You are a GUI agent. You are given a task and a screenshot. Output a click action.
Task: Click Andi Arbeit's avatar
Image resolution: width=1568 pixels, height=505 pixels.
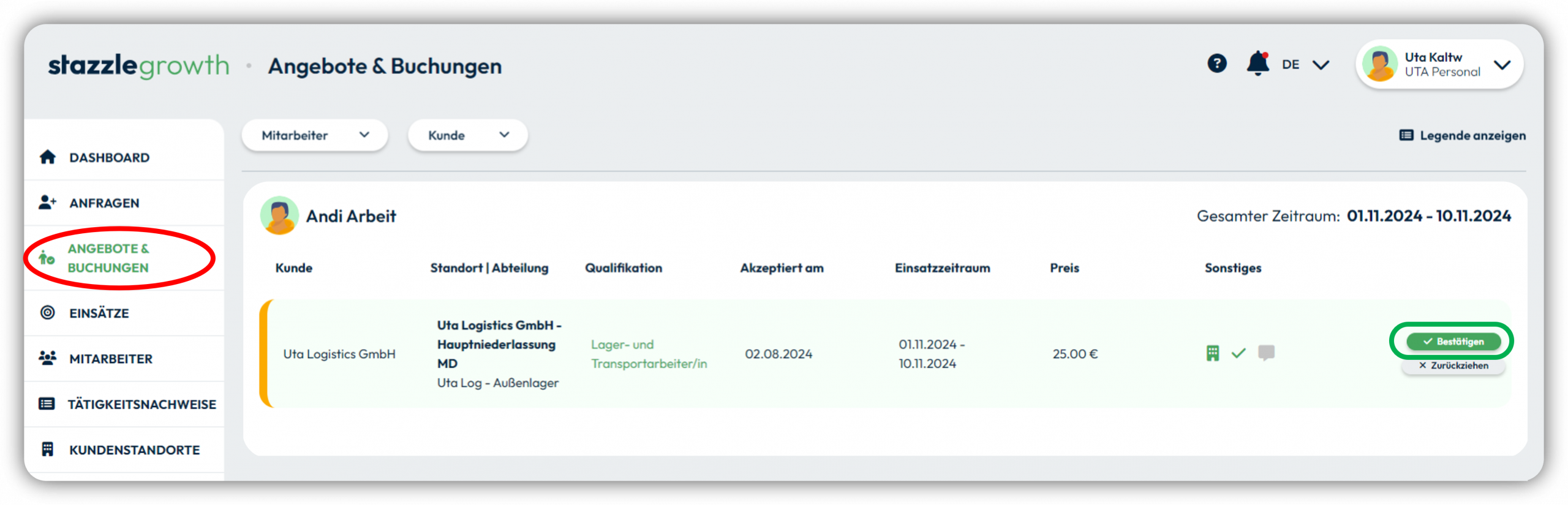pos(279,215)
